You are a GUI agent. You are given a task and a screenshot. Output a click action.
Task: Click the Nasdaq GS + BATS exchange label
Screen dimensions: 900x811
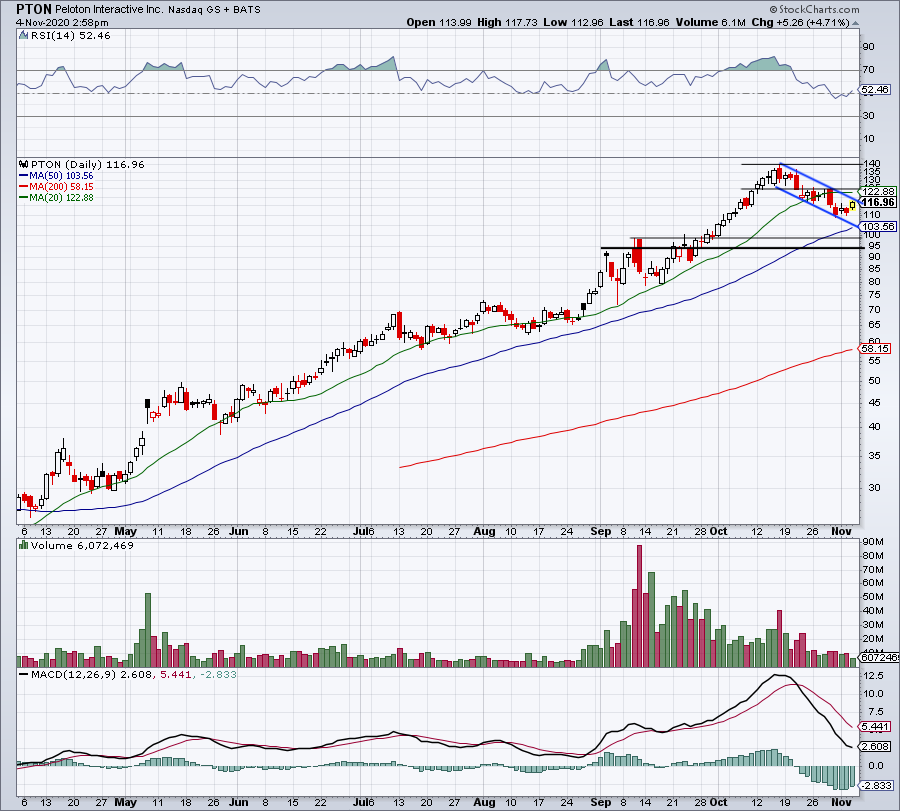pos(214,10)
